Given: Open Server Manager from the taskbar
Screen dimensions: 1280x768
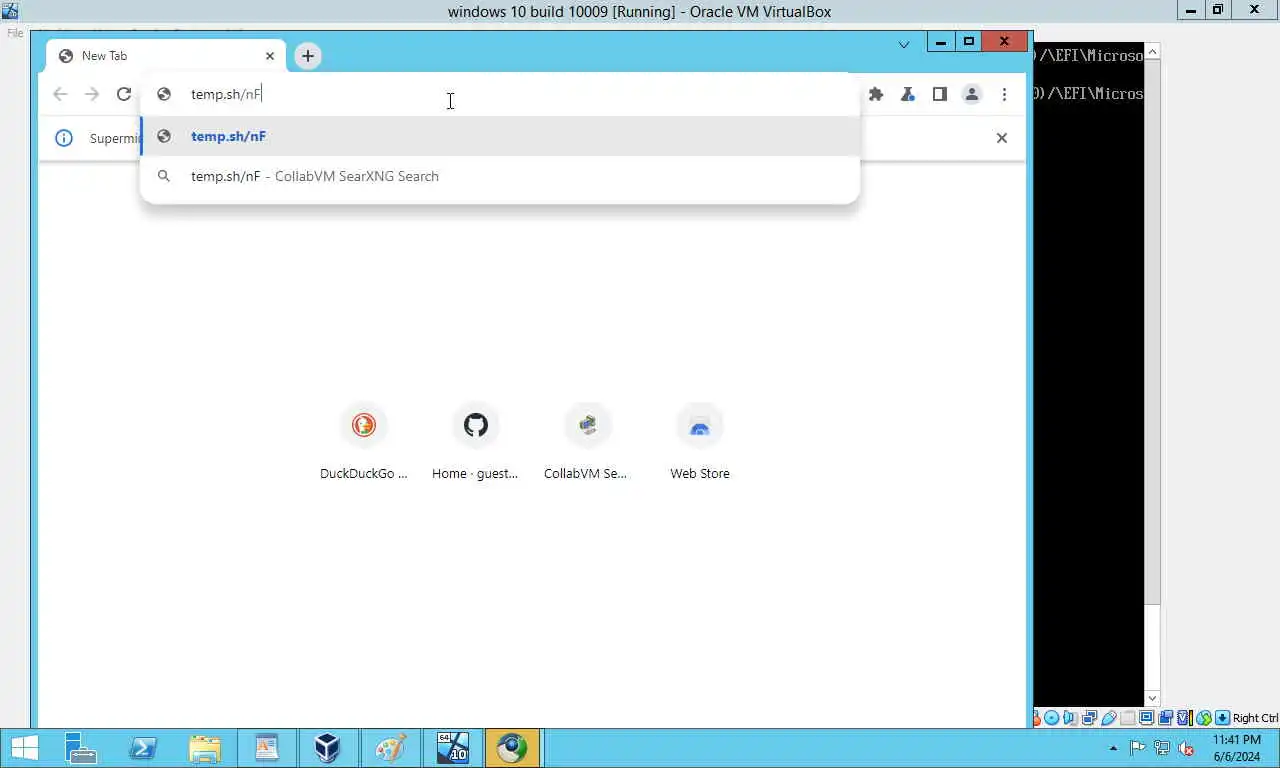Looking at the screenshot, I should [80, 748].
